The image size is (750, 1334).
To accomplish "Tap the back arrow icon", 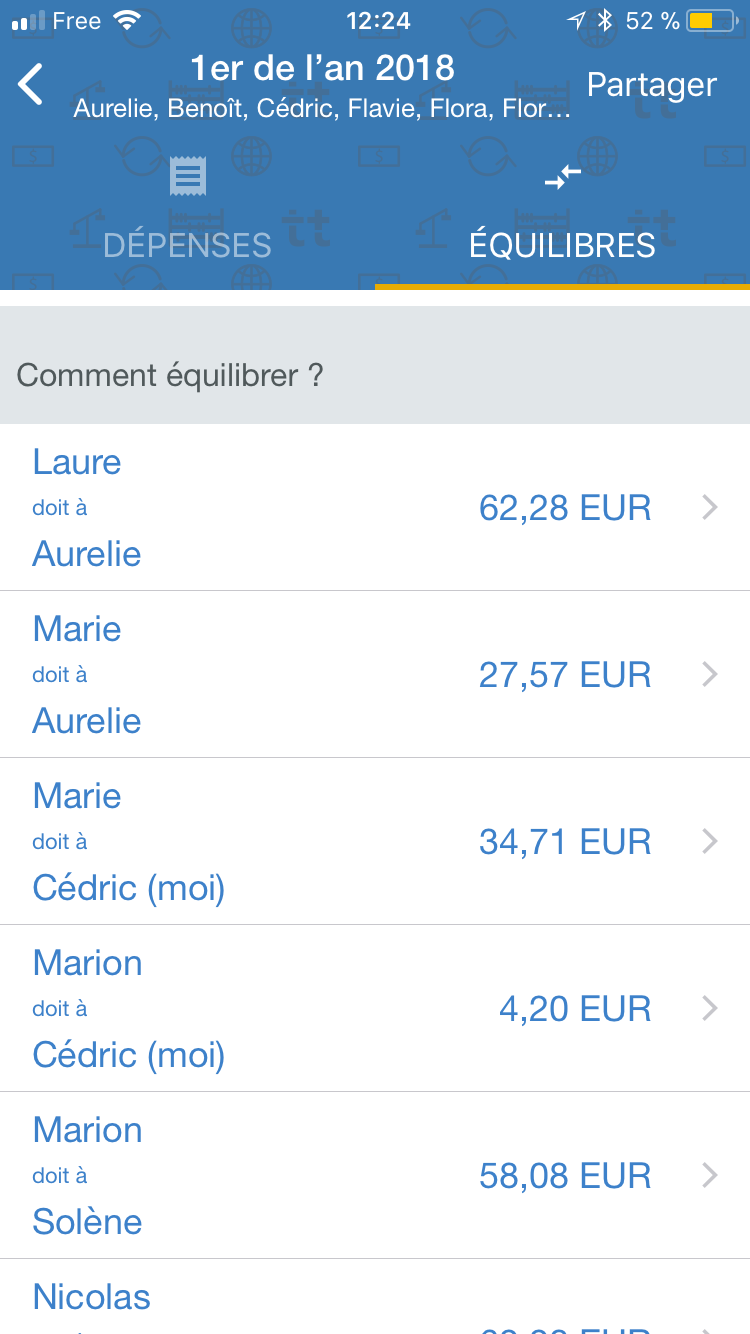I will [31, 84].
